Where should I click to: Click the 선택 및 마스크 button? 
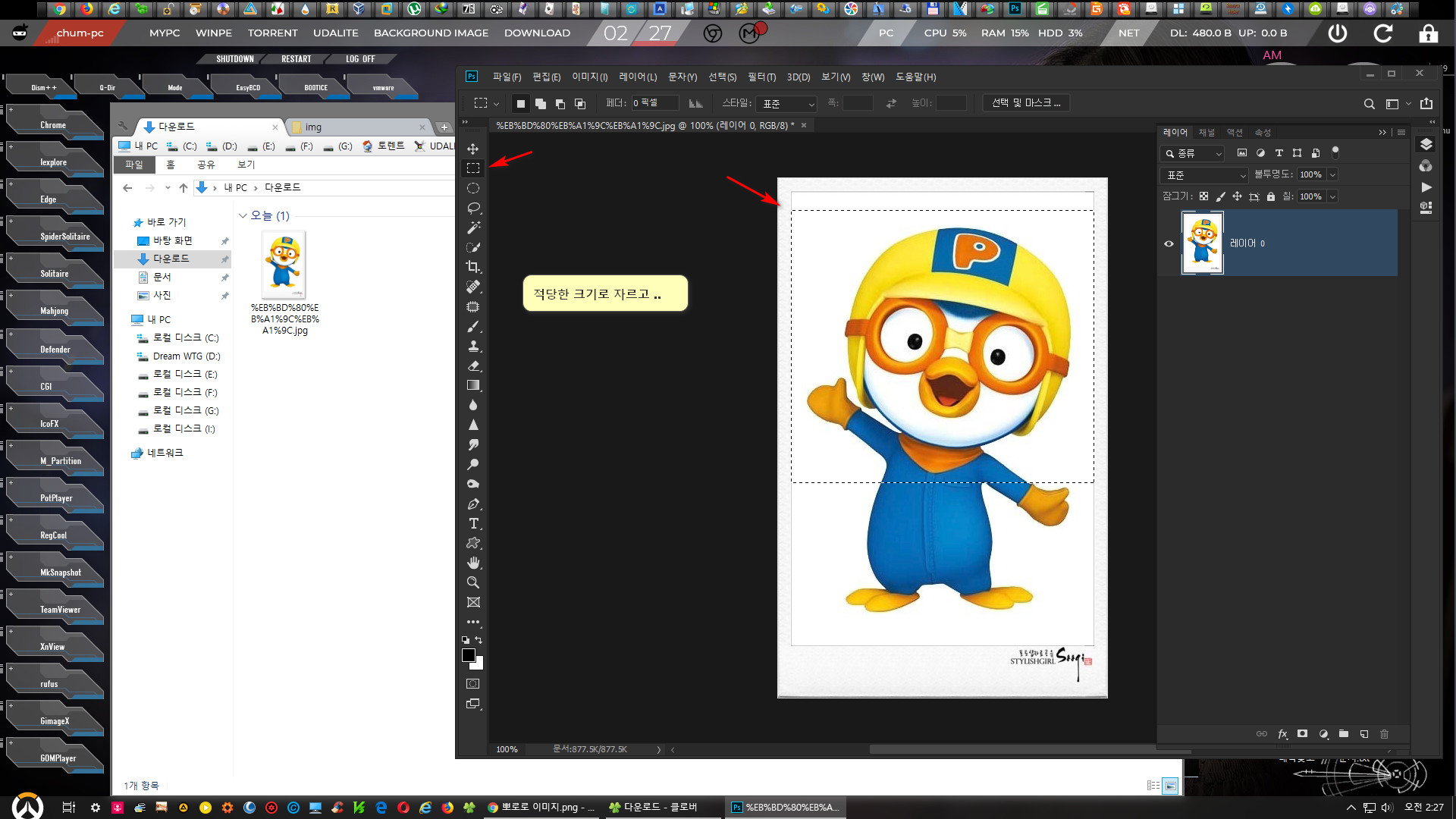pos(1026,103)
